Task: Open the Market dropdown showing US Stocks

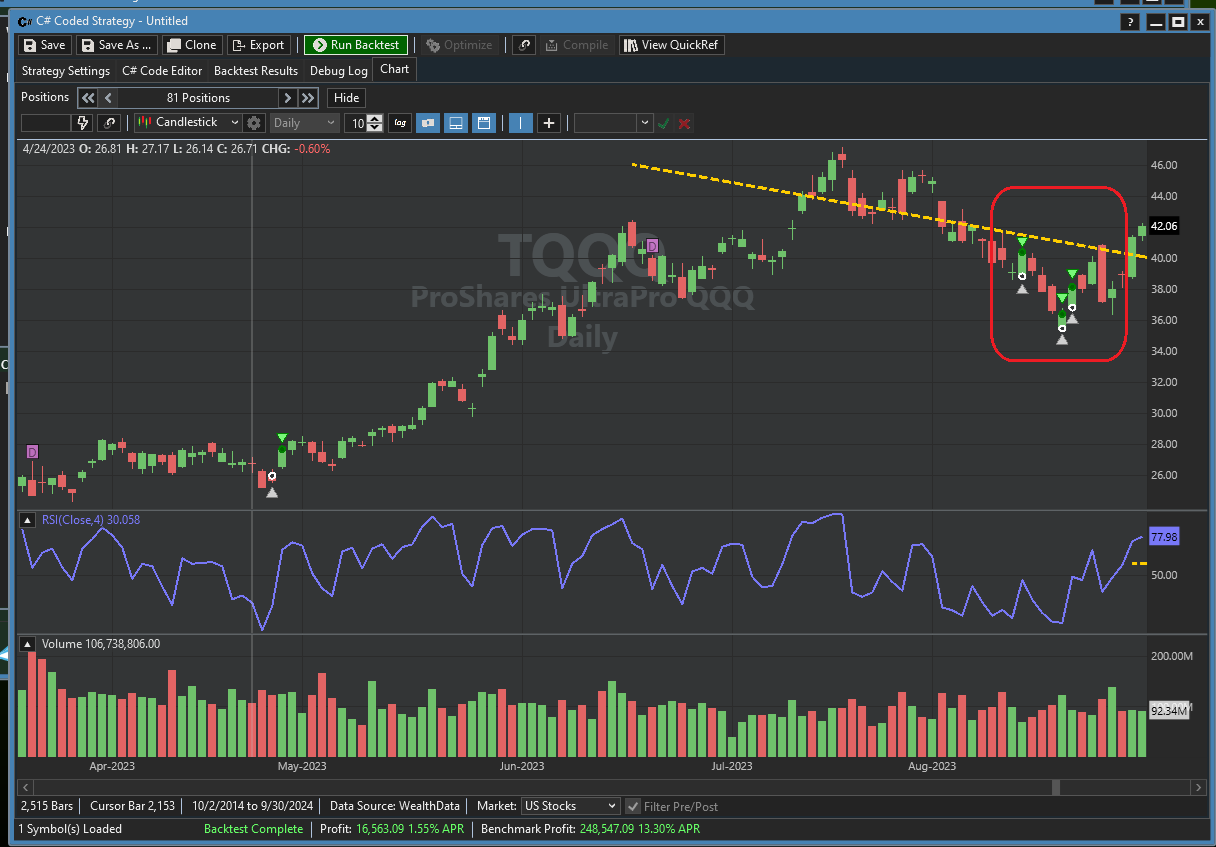Action: click(570, 806)
